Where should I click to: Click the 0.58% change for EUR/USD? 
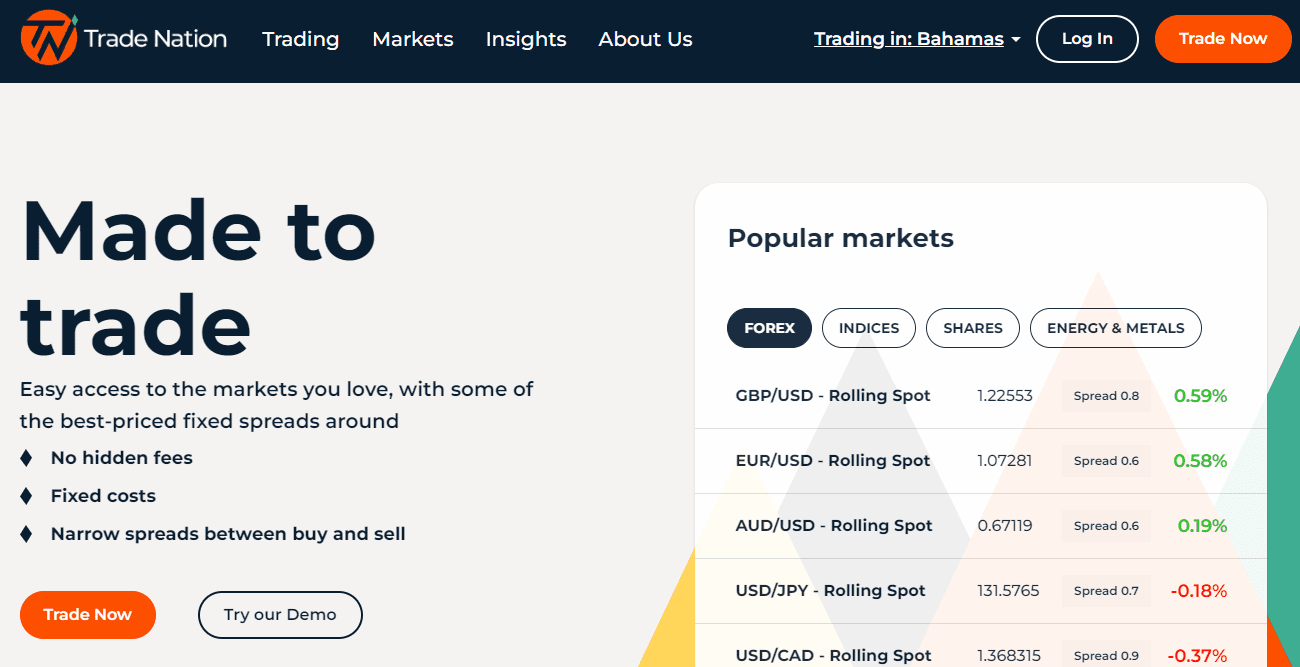(x=1200, y=461)
